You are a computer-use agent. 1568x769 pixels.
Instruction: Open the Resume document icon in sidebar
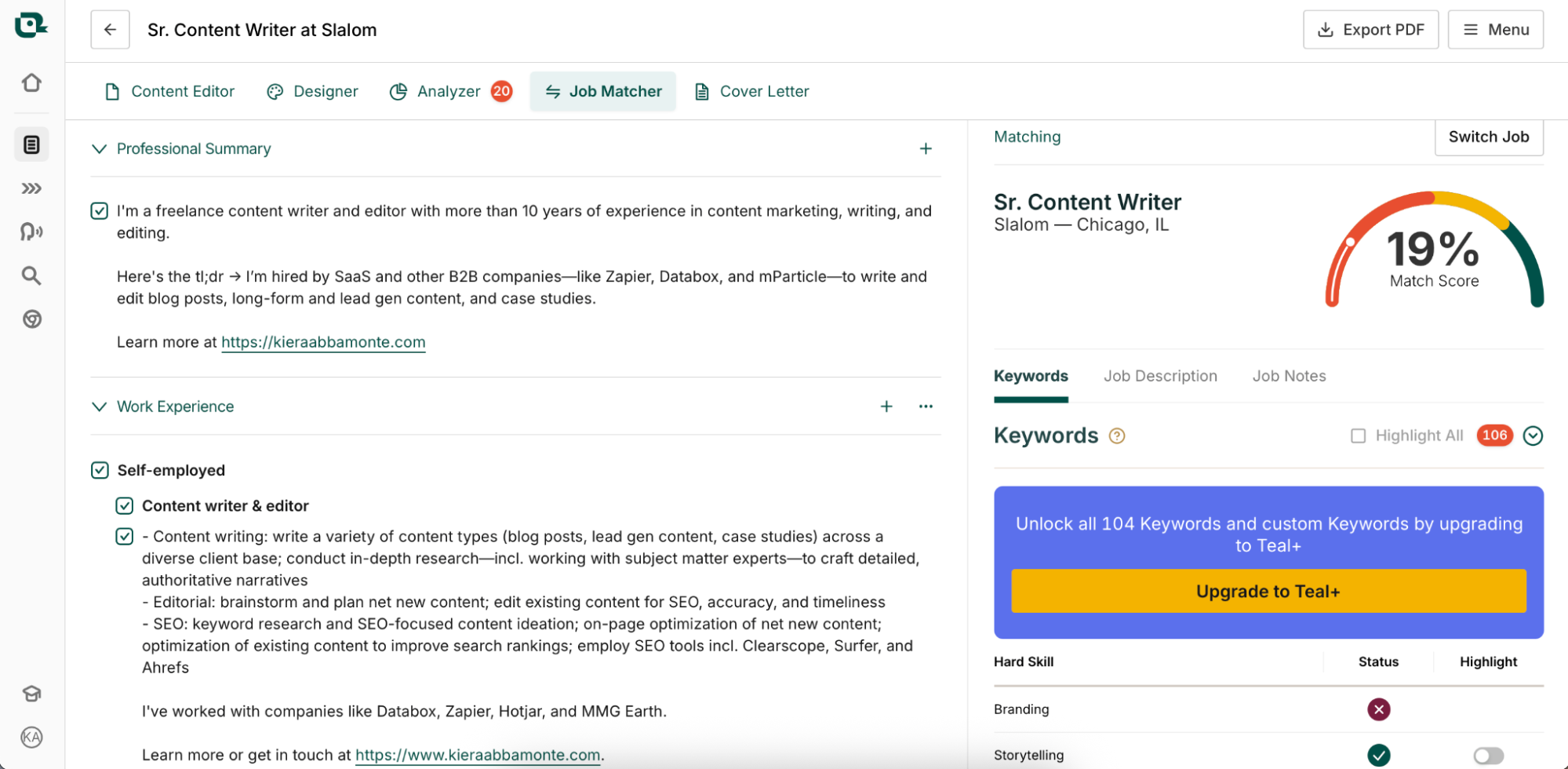click(x=31, y=144)
